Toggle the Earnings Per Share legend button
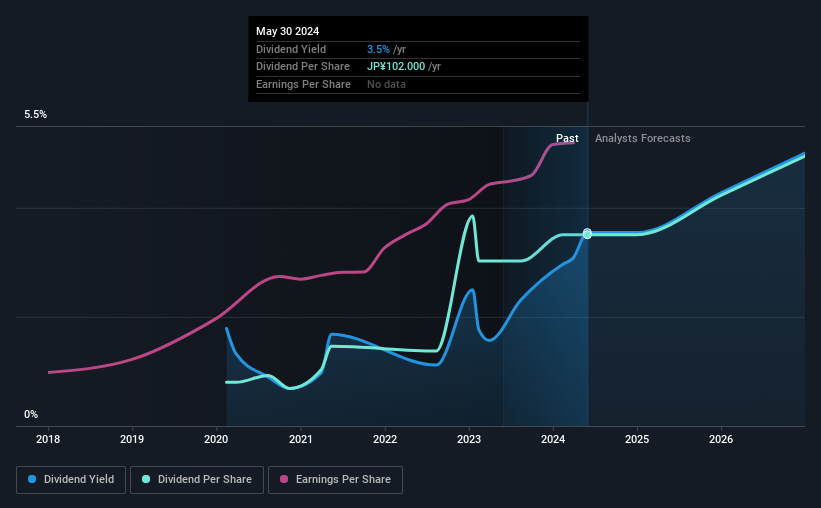The height and width of the screenshot is (508, 821). 335,480
